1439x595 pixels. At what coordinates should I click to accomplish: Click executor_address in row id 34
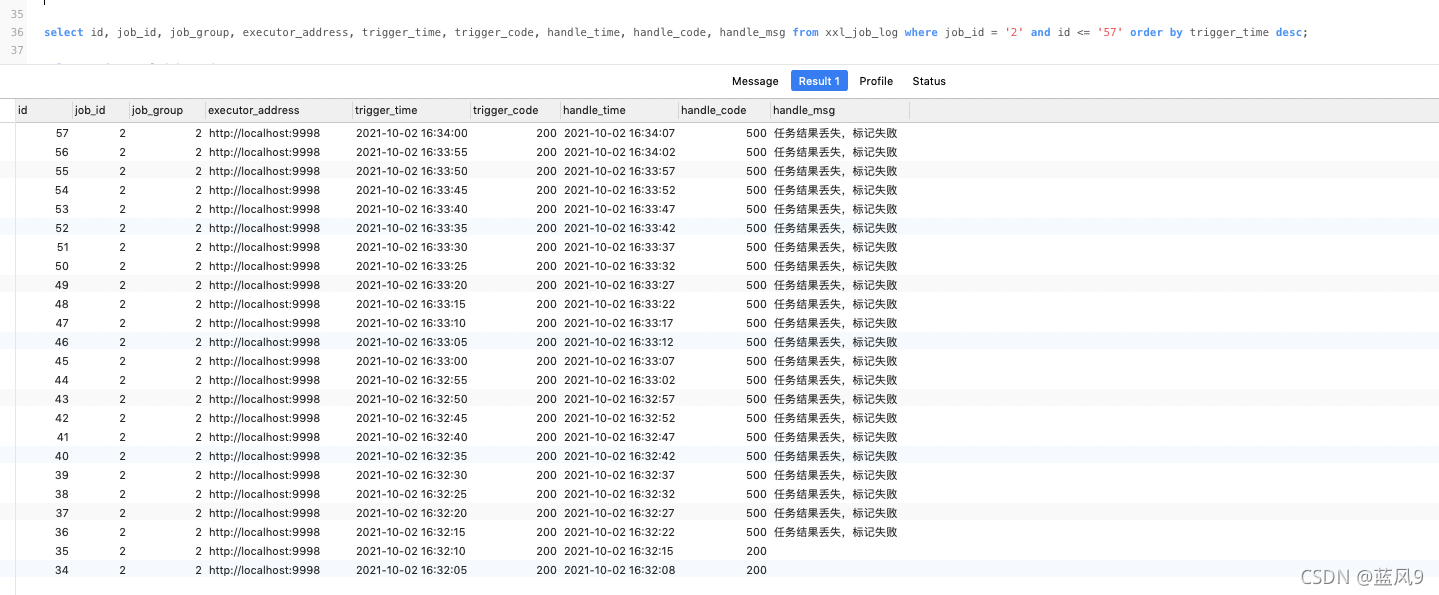point(265,570)
